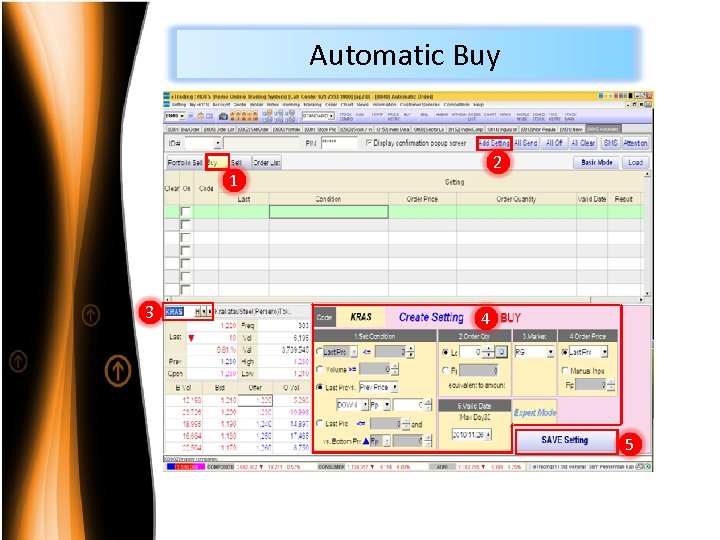Click the Lot quantity input field
Screen dimensions: 720x540
472,352
